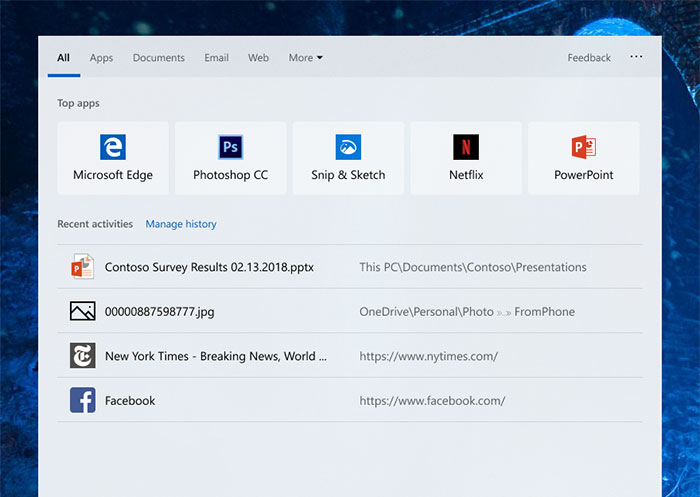The image size is (700, 497).
Task: Open New York Times - Breaking News entry
Action: pos(216,356)
